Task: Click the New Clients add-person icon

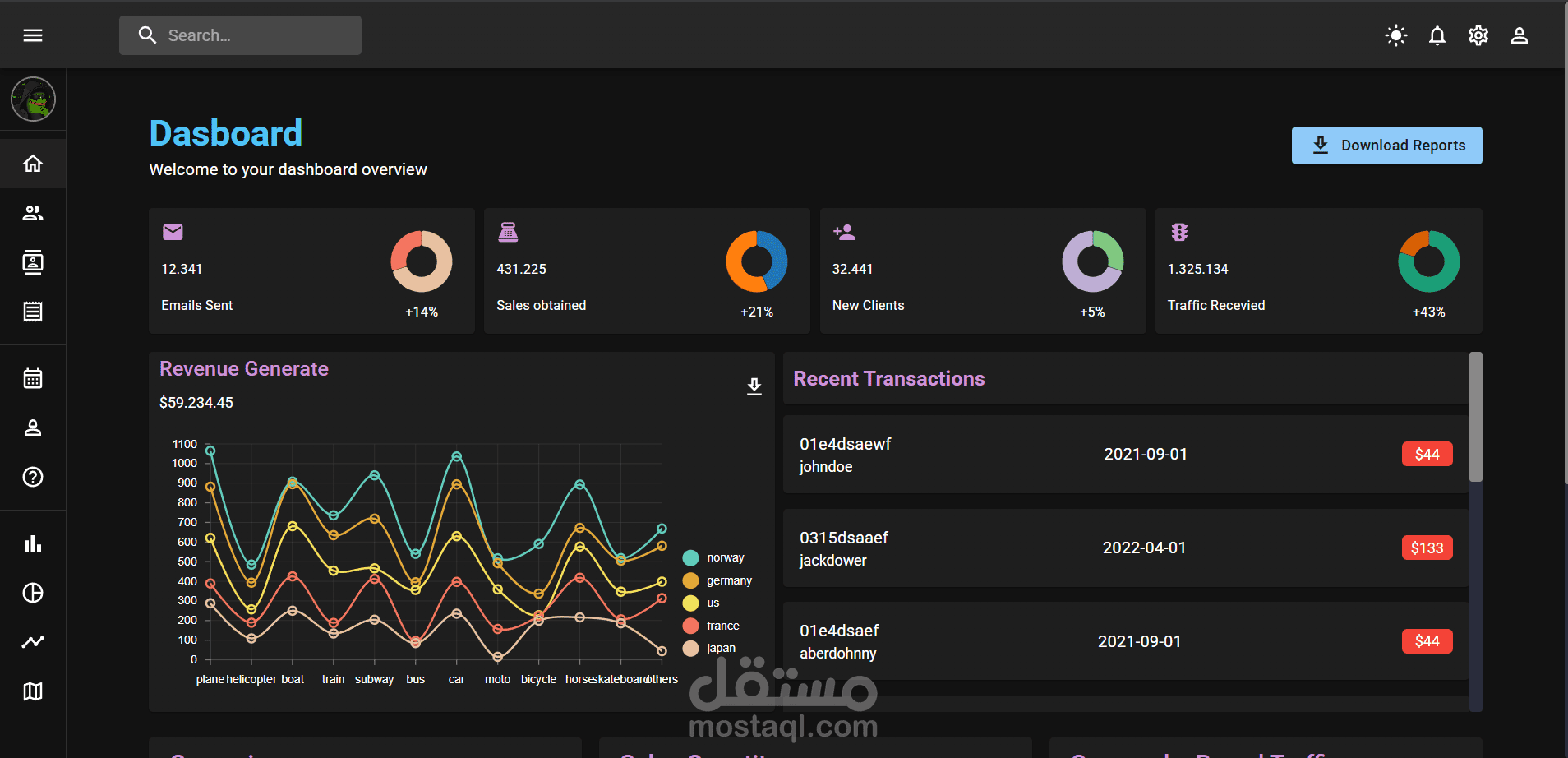Action: tap(844, 233)
